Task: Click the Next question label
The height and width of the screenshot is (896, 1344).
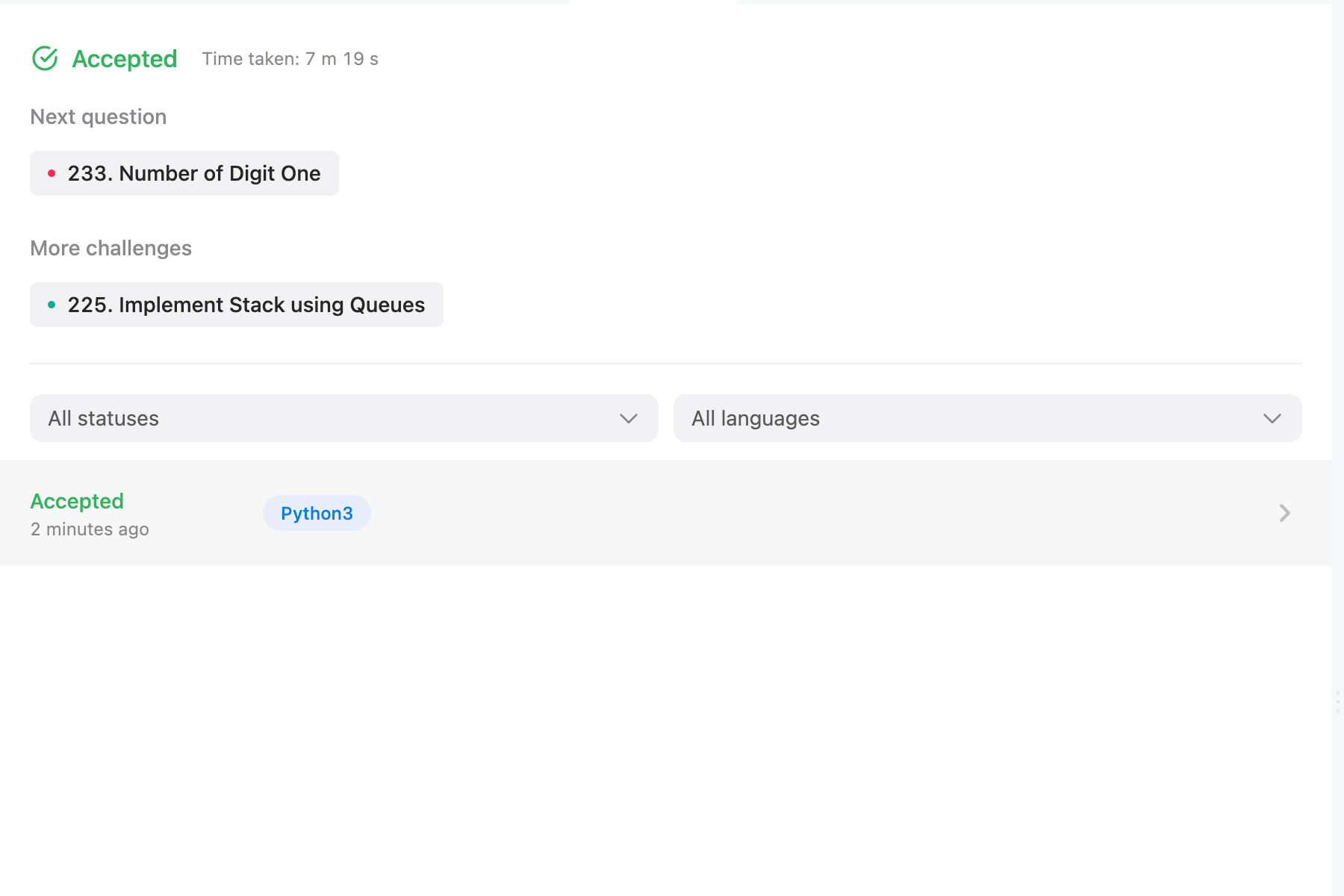Action: tap(98, 116)
